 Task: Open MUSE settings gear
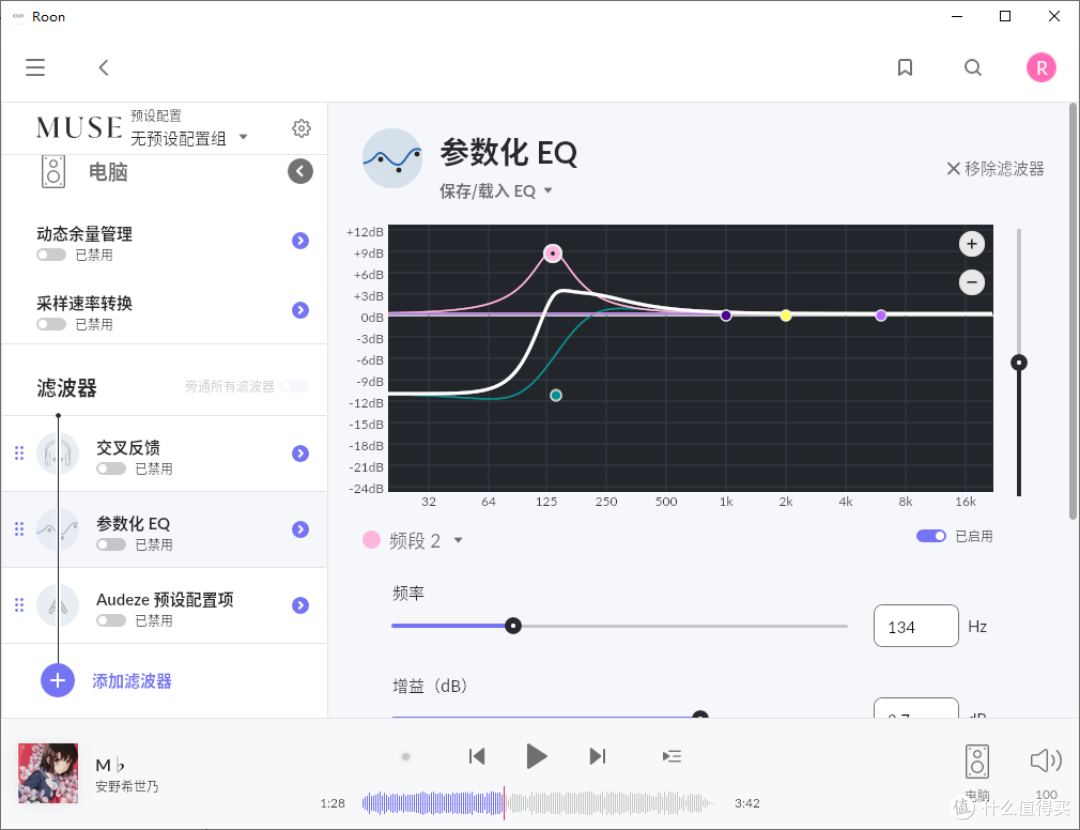pyautogui.click(x=301, y=128)
